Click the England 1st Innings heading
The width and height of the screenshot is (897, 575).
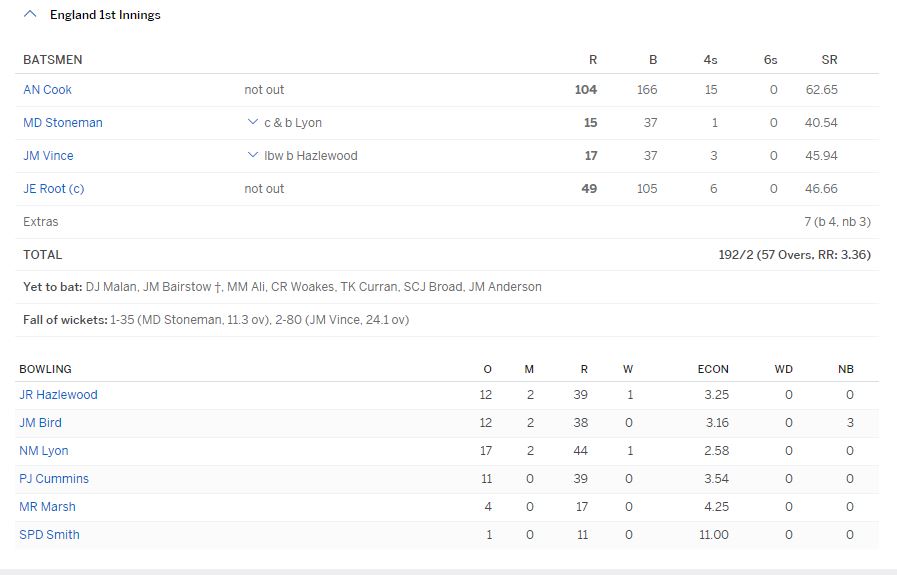pos(105,15)
